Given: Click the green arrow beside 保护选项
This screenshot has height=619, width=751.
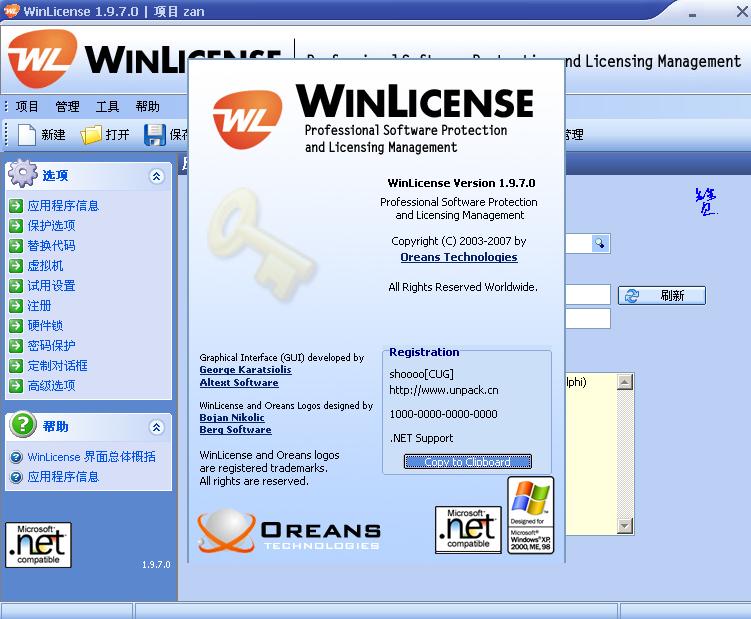Looking at the screenshot, I should pyautogui.click(x=16, y=226).
